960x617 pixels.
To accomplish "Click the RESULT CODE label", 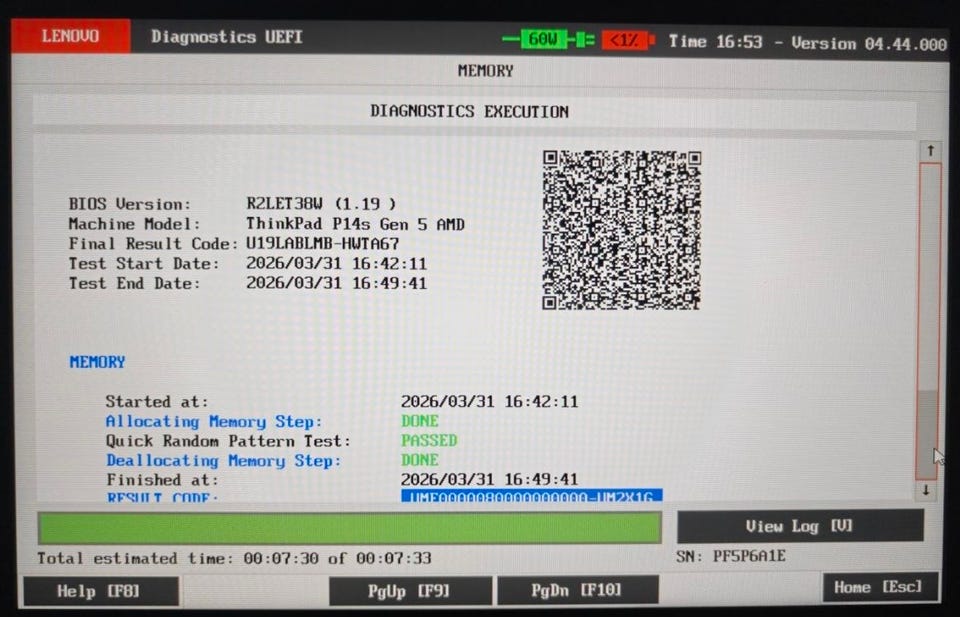I will point(162,497).
